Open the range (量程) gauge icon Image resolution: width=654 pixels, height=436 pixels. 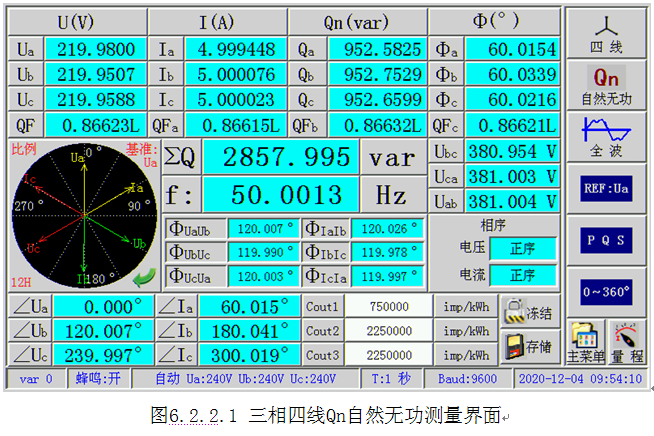click(x=626, y=343)
